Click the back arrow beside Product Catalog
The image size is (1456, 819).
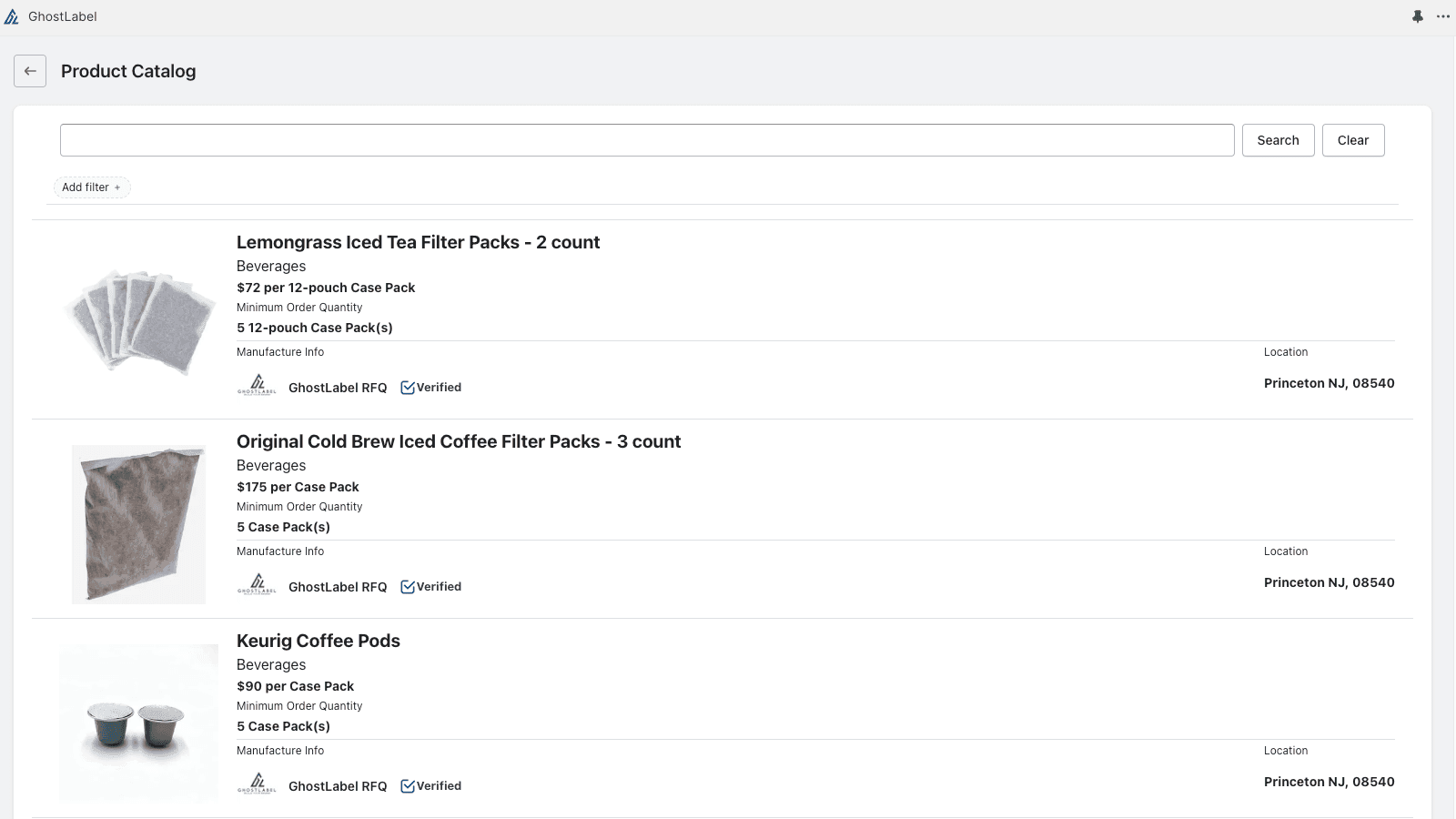click(x=30, y=70)
